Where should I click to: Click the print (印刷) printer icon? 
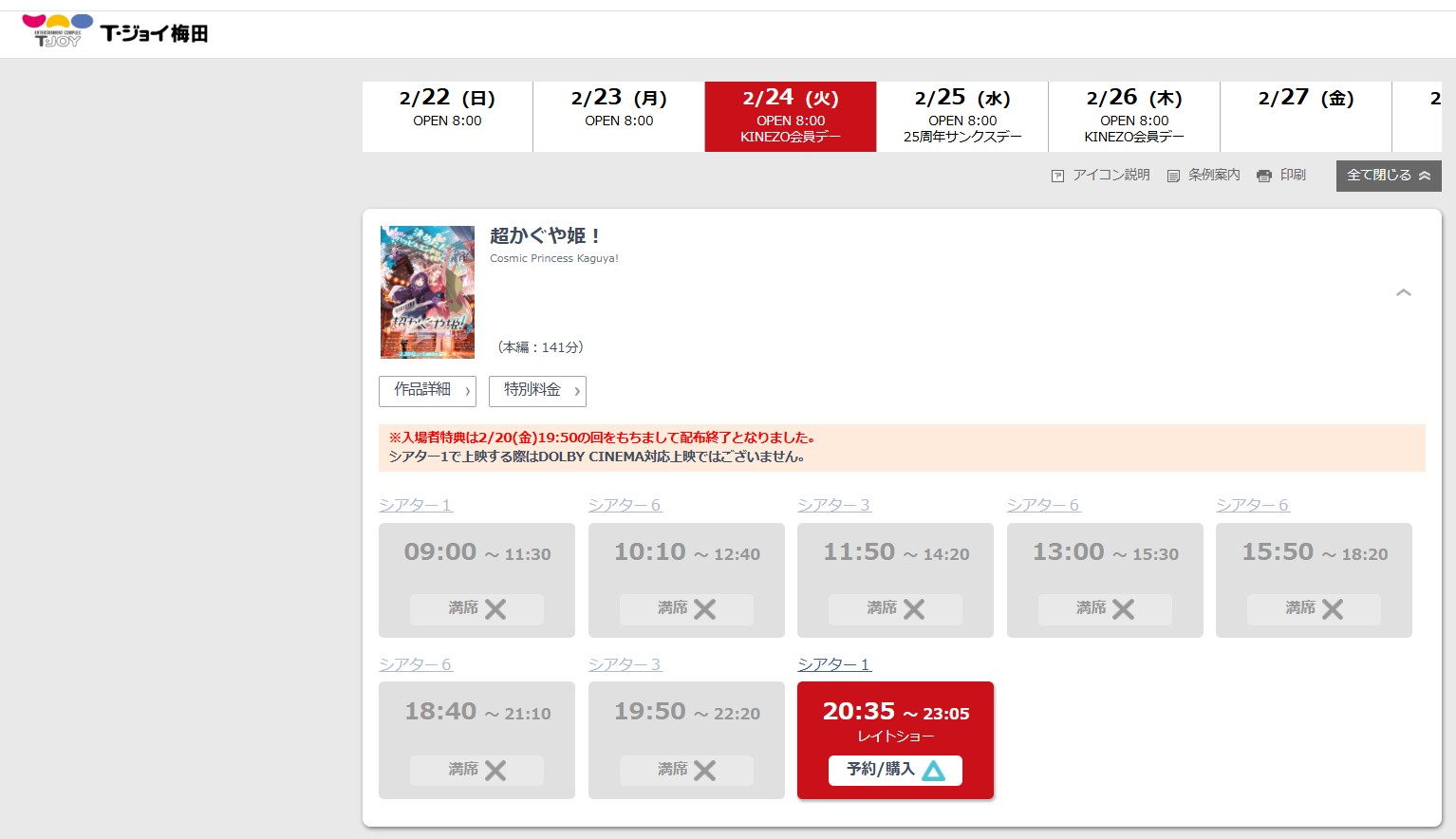pos(1264,176)
